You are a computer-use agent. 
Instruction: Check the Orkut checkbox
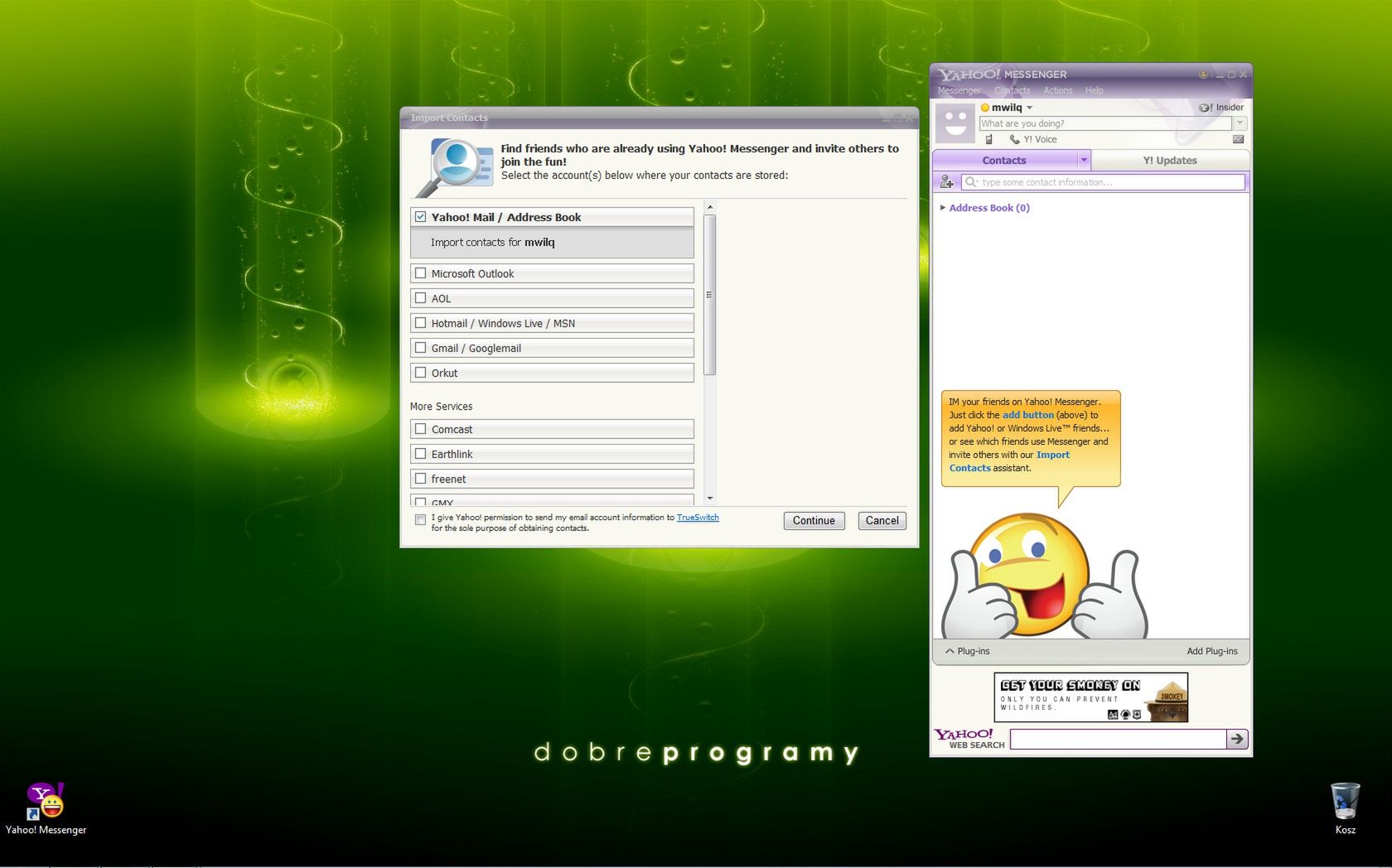coord(421,373)
